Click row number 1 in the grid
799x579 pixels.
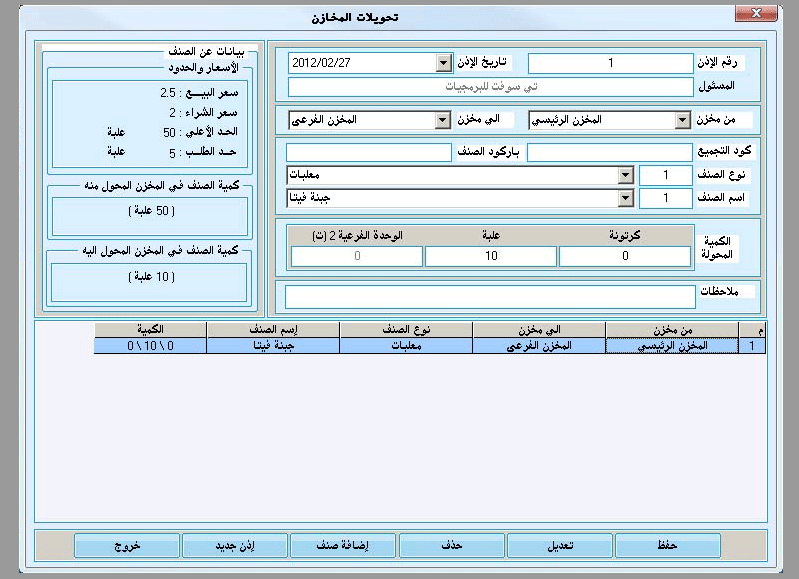[x=752, y=346]
